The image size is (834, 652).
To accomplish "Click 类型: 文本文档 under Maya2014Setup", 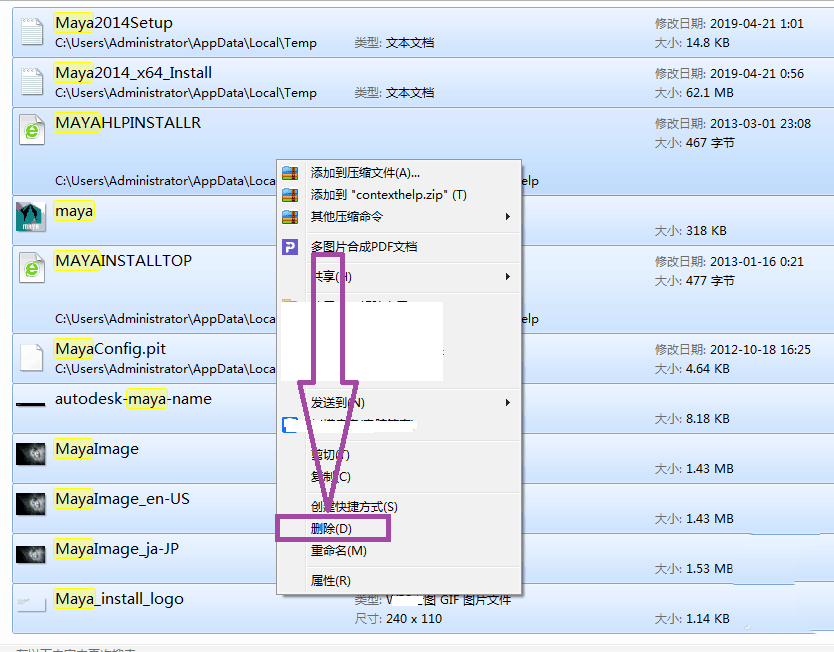I will pyautogui.click(x=395, y=43).
